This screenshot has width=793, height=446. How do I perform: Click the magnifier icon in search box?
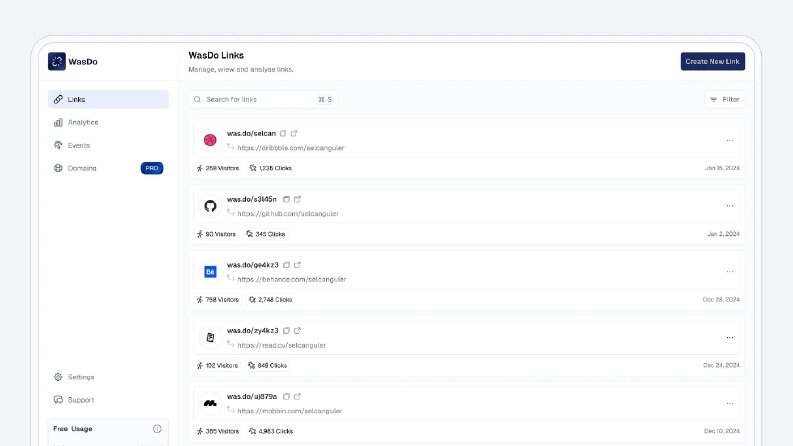pyautogui.click(x=197, y=100)
